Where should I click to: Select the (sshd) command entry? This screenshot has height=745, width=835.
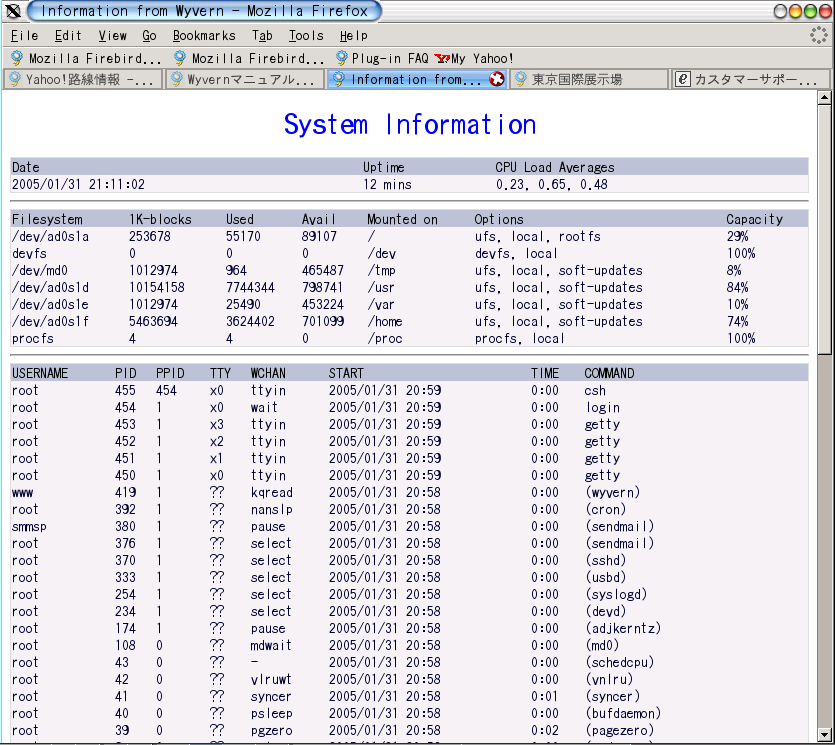click(605, 561)
